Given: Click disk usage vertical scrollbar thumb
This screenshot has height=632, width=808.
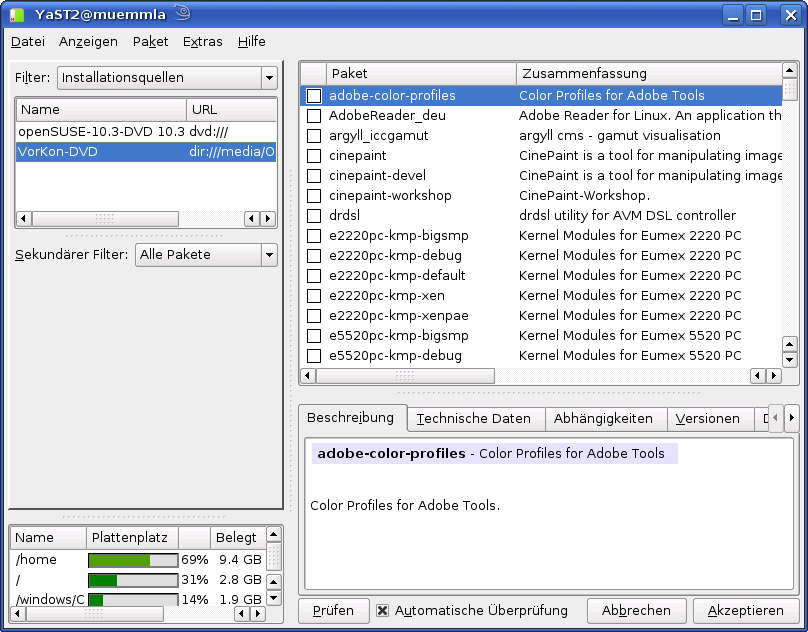Looking at the screenshot, I should [x=274, y=557].
